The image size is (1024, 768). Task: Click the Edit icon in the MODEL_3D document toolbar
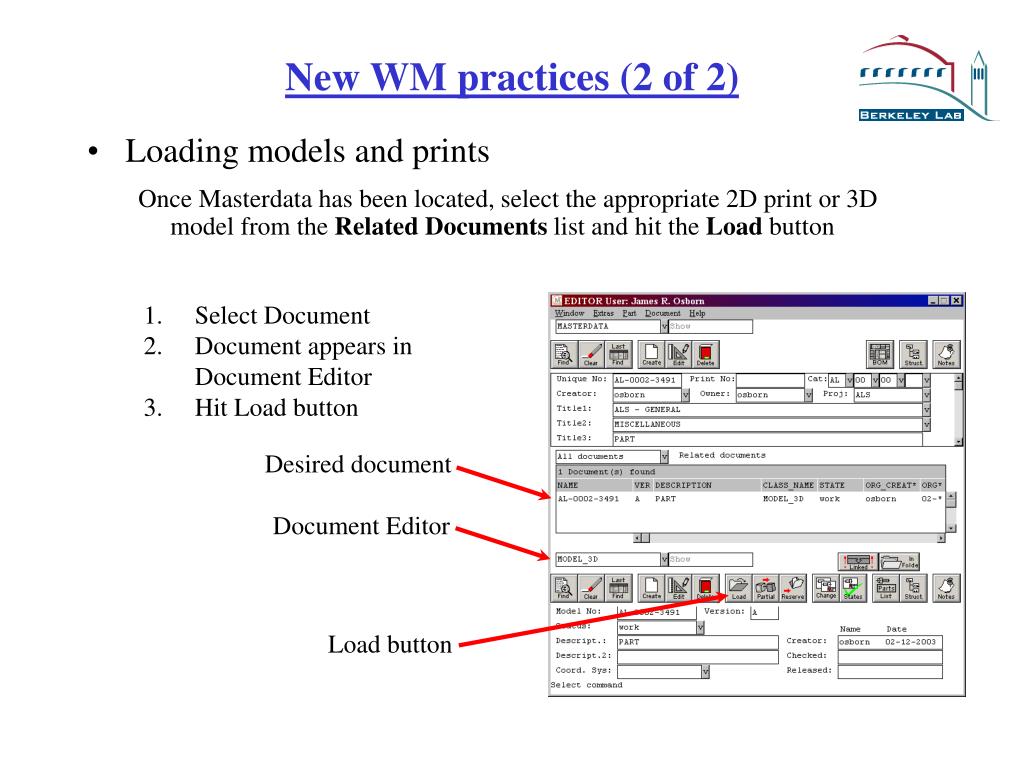pos(679,588)
